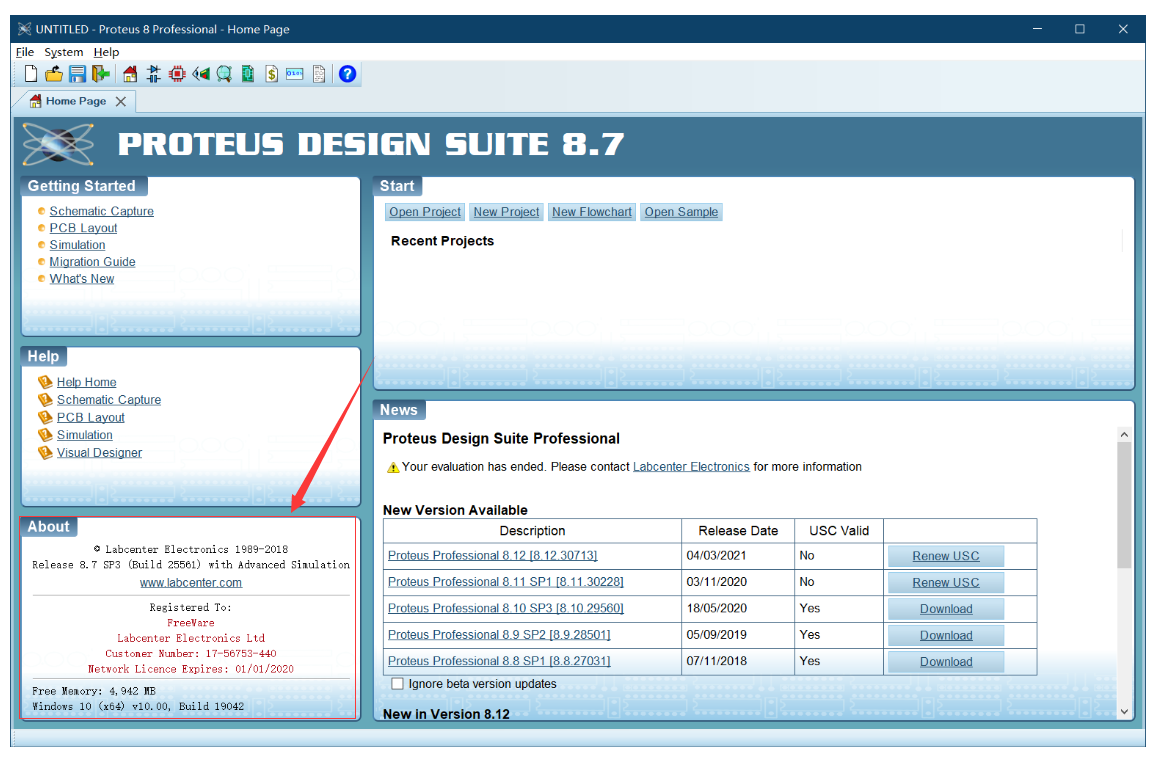Image resolution: width=1150 pixels, height=759 pixels.
Task: Click the News panel scrollbar thumb
Action: point(1124,505)
